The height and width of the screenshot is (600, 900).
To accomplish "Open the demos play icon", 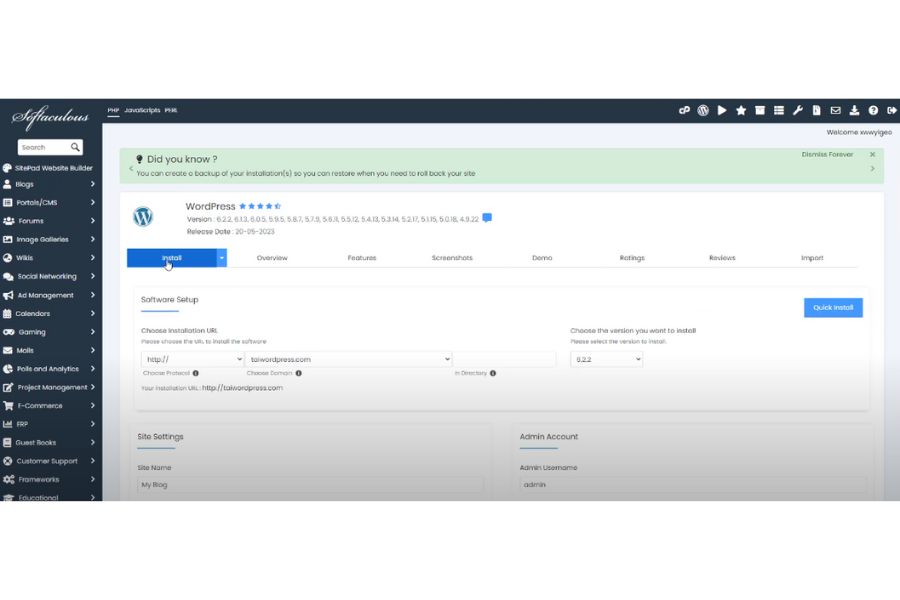I will (722, 110).
